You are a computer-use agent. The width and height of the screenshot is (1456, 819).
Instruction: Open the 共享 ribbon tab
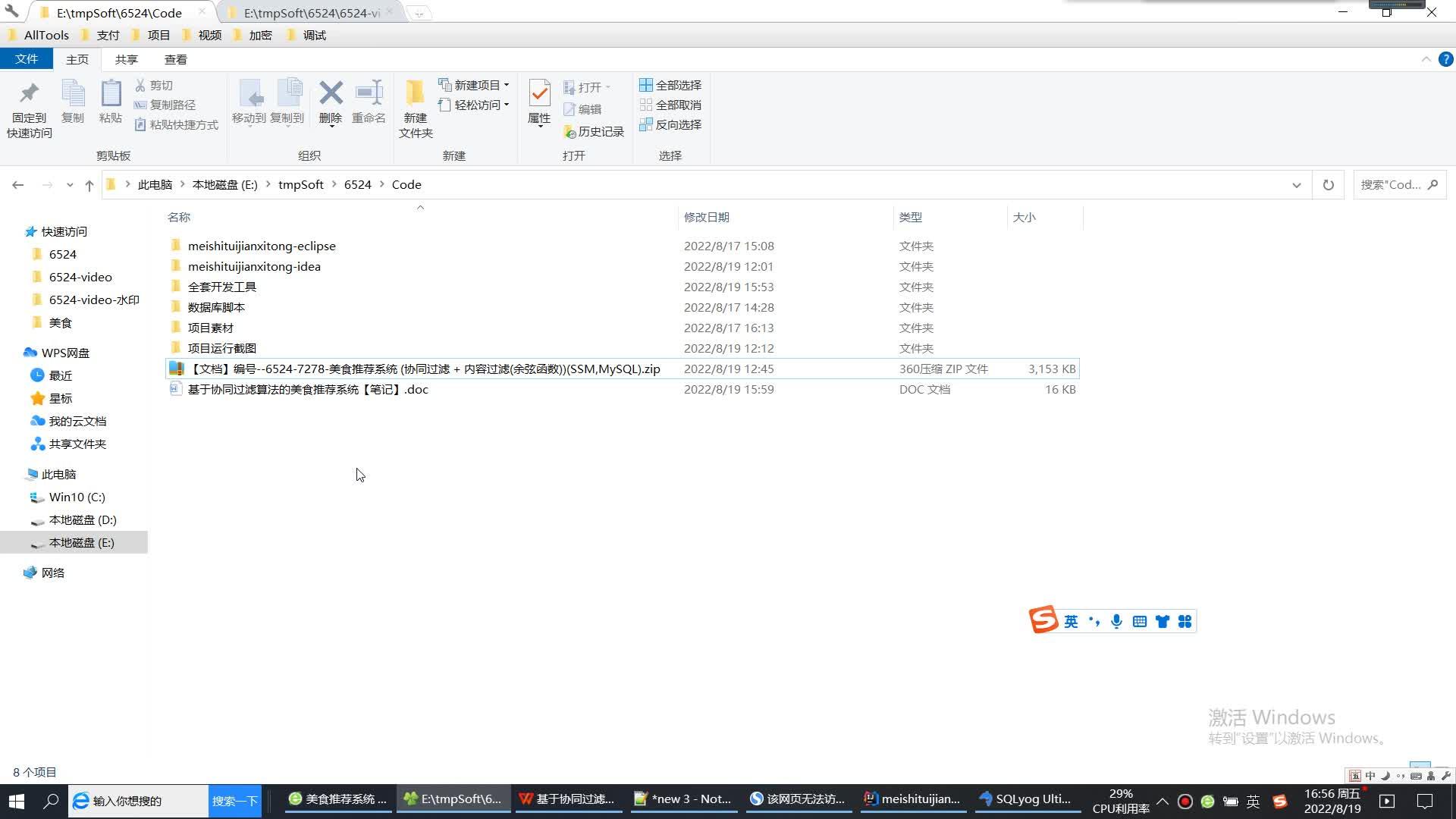126,59
